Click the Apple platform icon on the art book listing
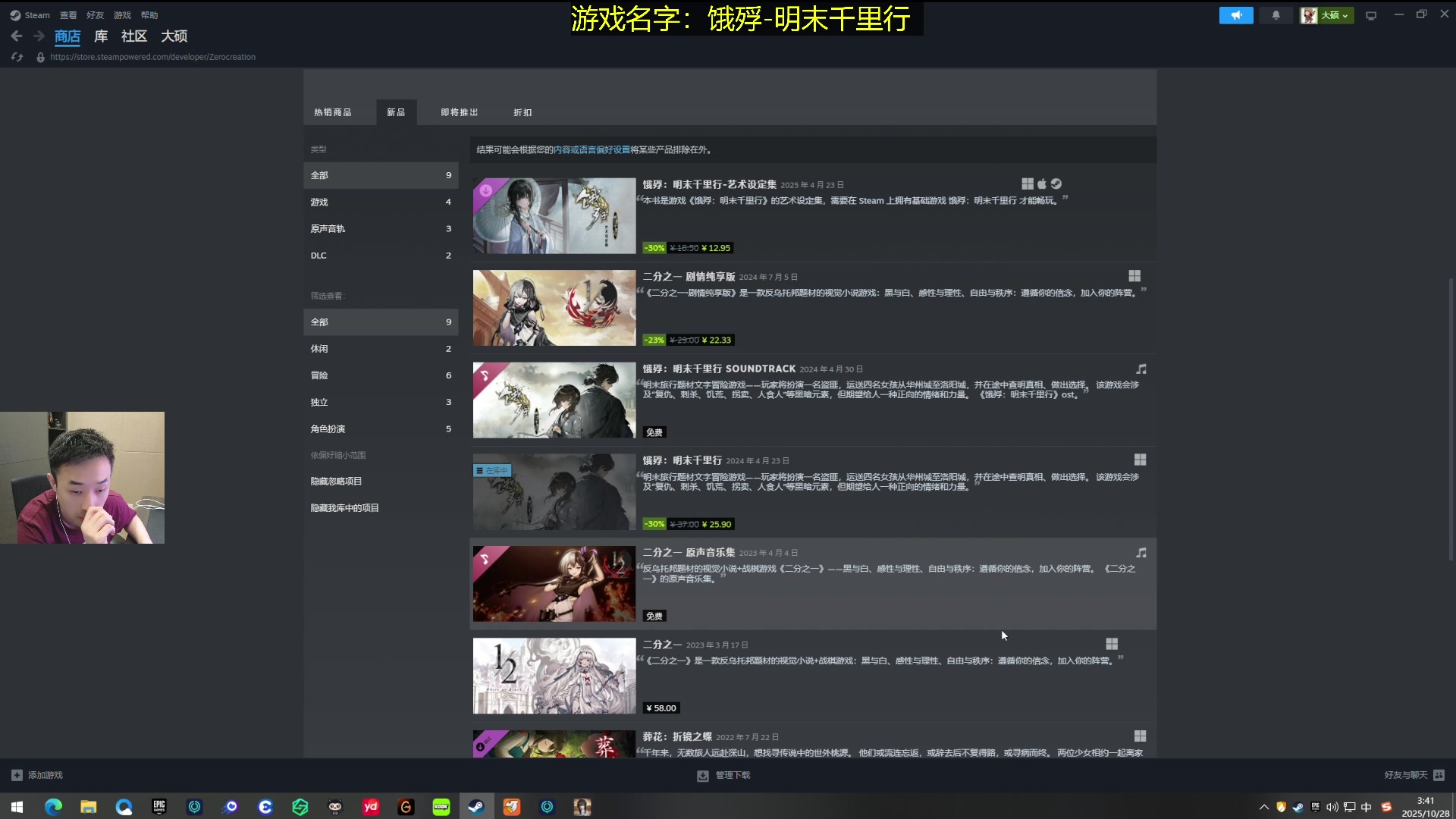This screenshot has height=819, width=1456. tap(1043, 184)
